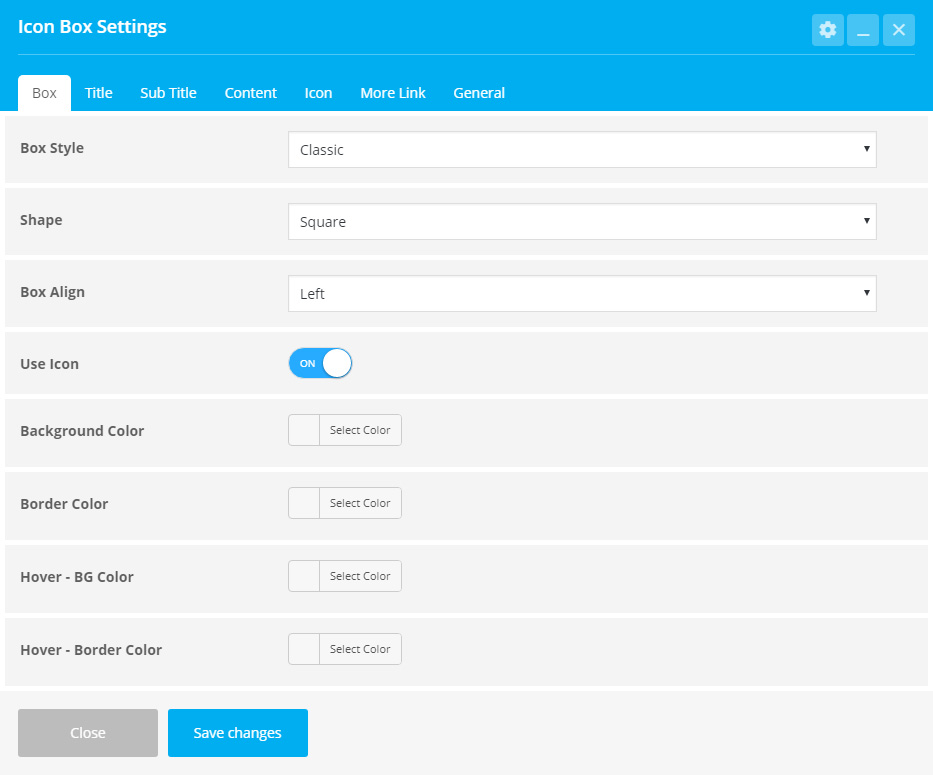
Task: Click the Box Style label text
Action: click(x=52, y=148)
